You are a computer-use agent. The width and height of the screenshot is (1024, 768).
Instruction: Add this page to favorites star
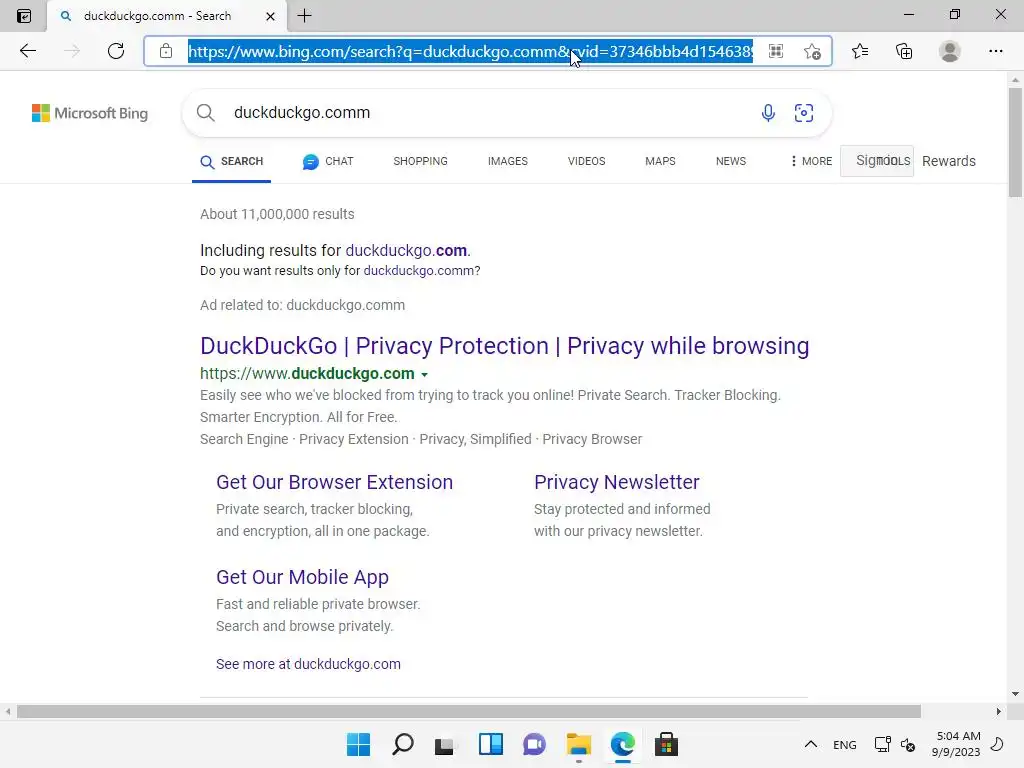pos(812,51)
